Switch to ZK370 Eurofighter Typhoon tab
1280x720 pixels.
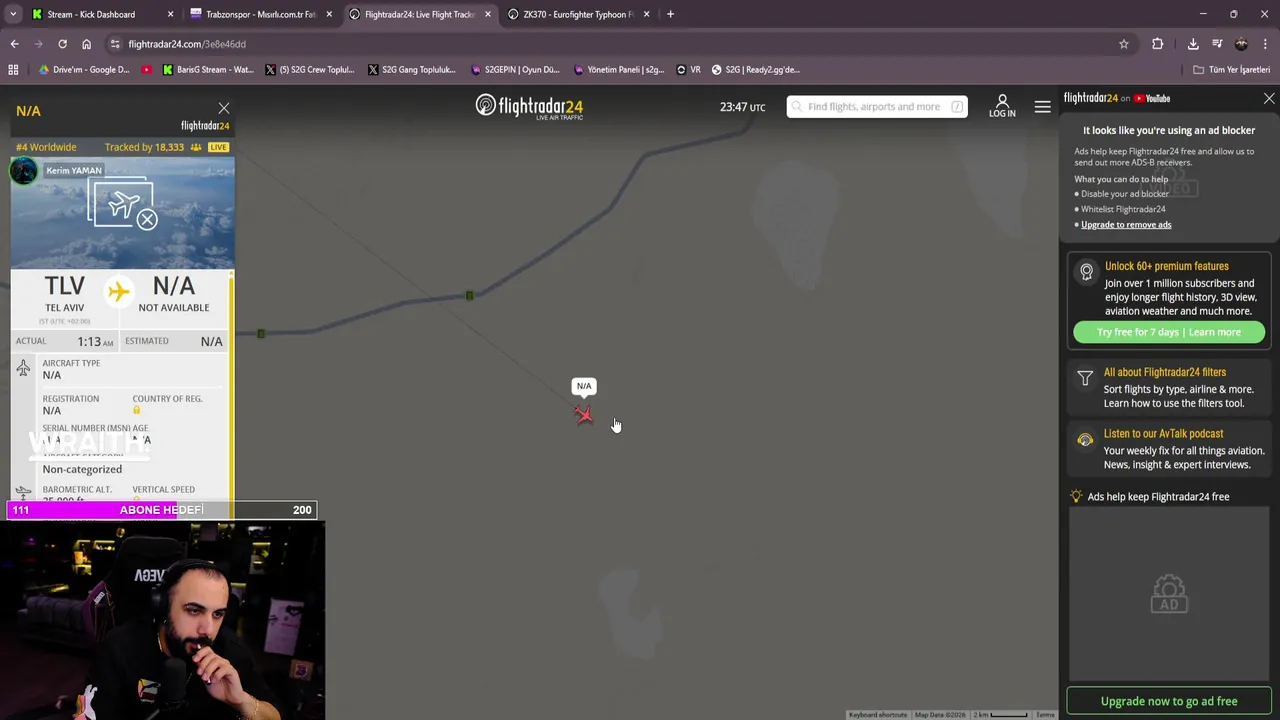pyautogui.click(x=578, y=14)
